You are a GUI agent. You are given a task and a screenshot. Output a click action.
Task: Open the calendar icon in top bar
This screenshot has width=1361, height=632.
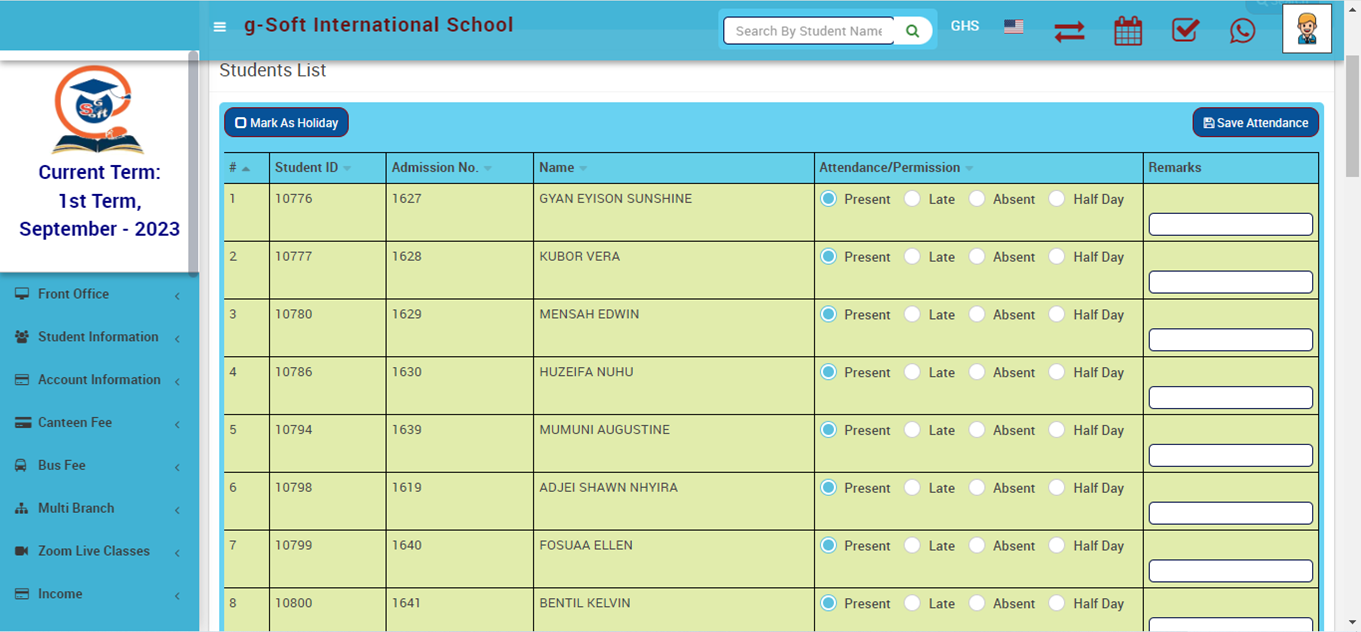[1127, 31]
